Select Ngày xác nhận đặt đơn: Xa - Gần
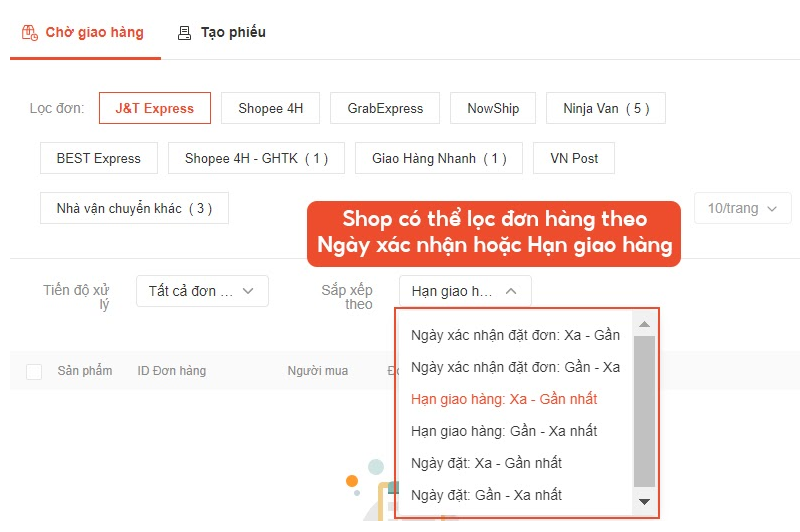Screen dimensions: 800x532 point(515,335)
